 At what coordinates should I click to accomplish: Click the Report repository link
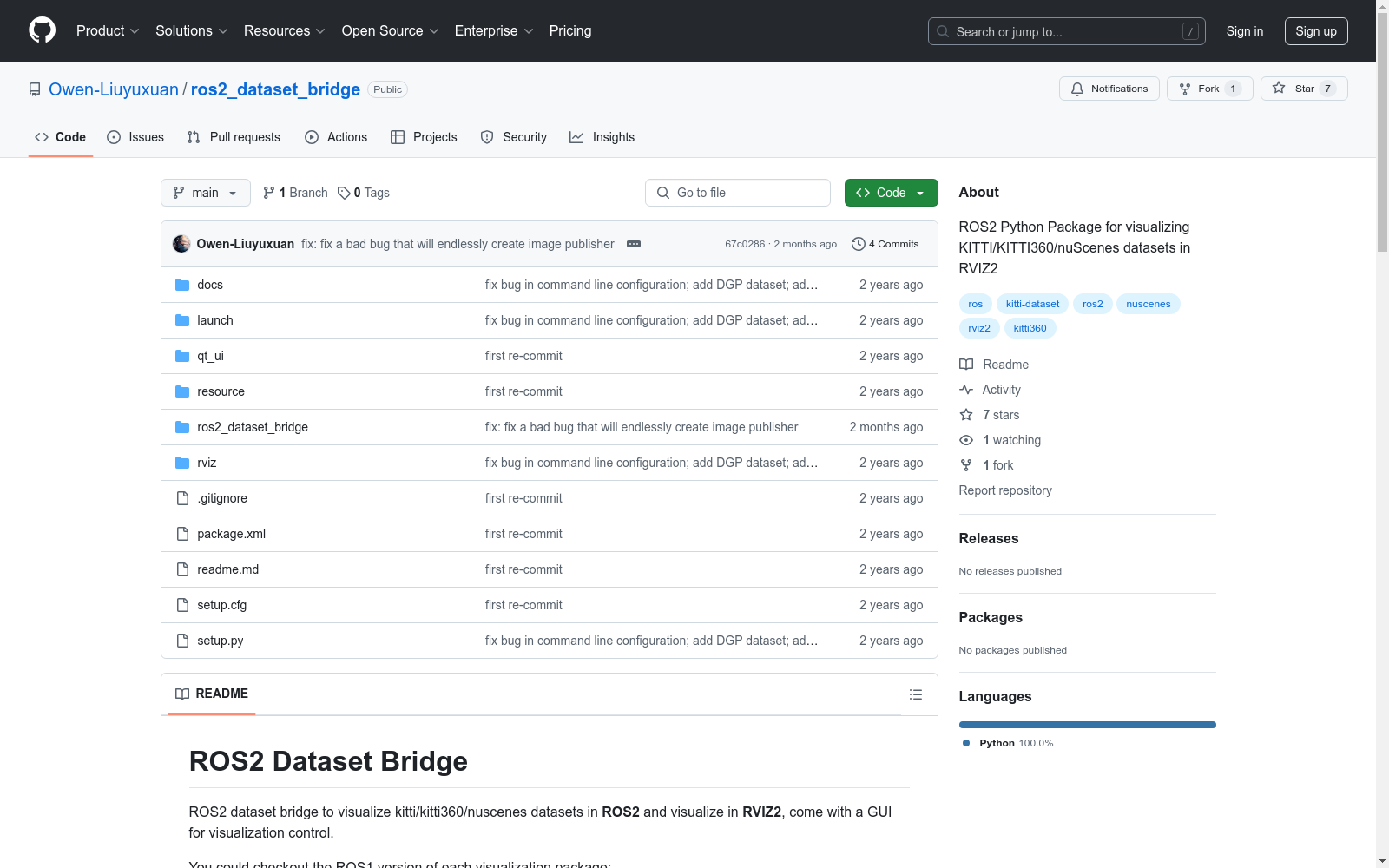click(1005, 490)
